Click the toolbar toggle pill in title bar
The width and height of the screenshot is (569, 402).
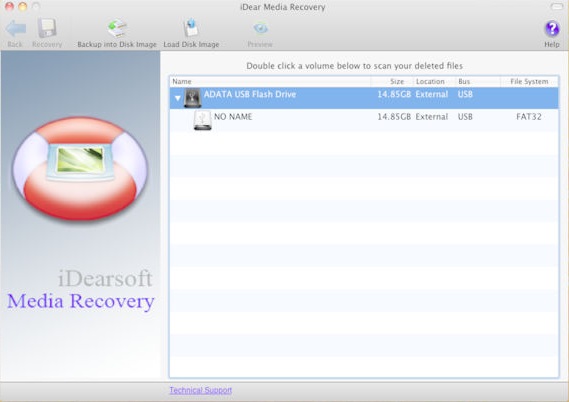tap(557, 6)
